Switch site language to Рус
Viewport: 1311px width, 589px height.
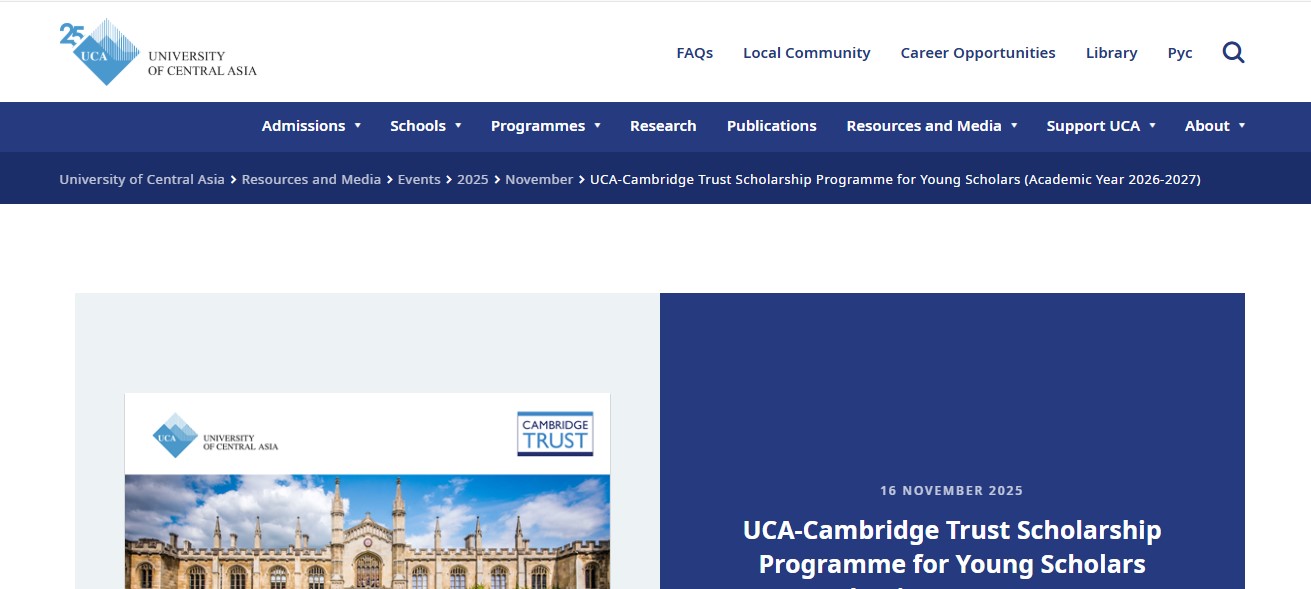click(x=1180, y=52)
